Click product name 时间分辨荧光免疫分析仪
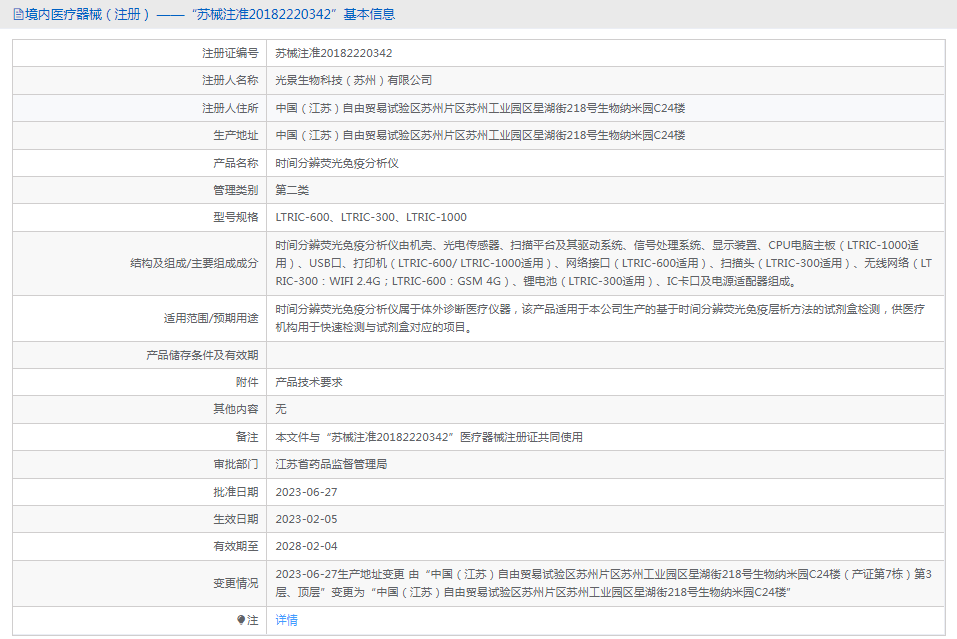The height and width of the screenshot is (639, 957). [x=337, y=163]
